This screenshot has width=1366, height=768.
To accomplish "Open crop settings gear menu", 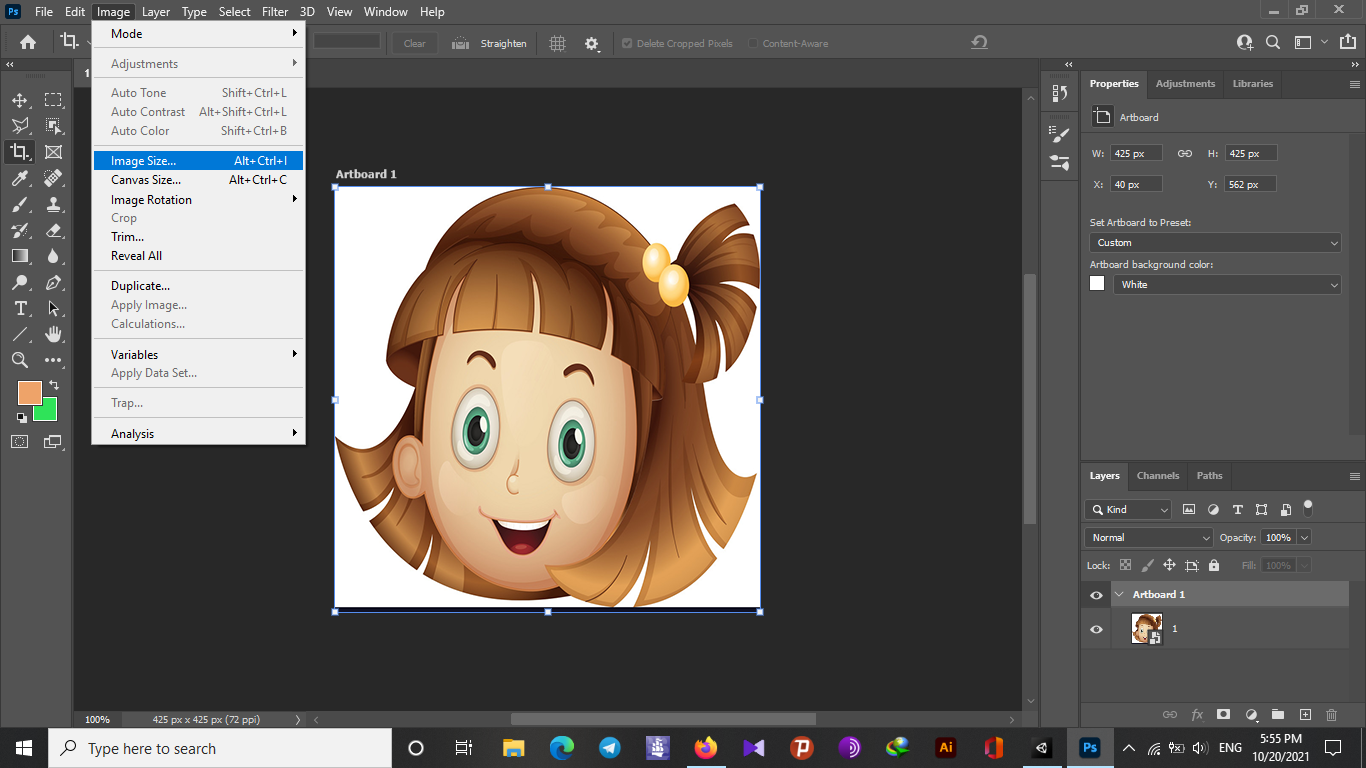I will [592, 43].
